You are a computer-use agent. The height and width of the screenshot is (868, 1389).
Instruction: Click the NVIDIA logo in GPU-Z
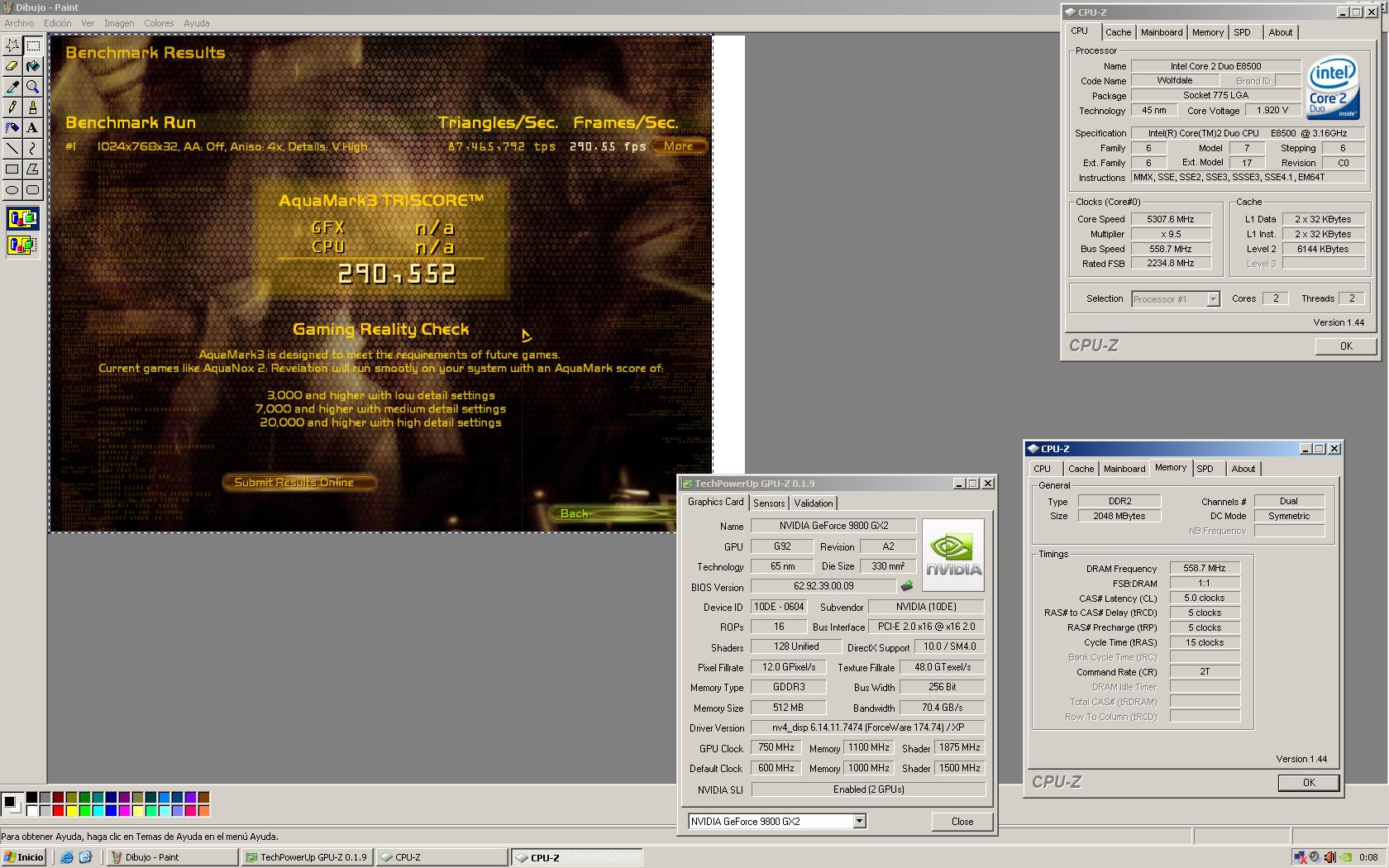pyautogui.click(x=953, y=555)
